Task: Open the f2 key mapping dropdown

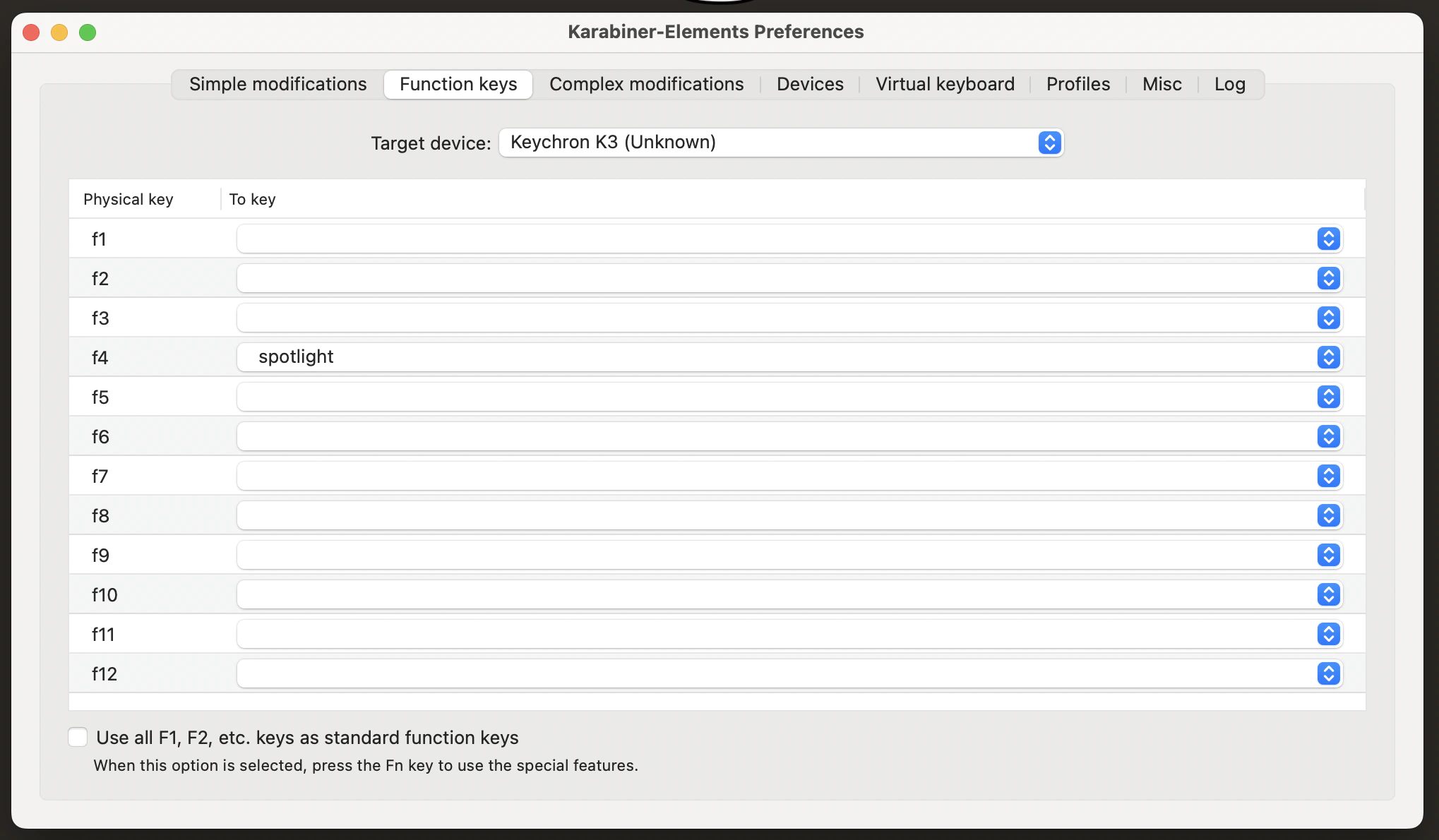Action: pos(789,278)
